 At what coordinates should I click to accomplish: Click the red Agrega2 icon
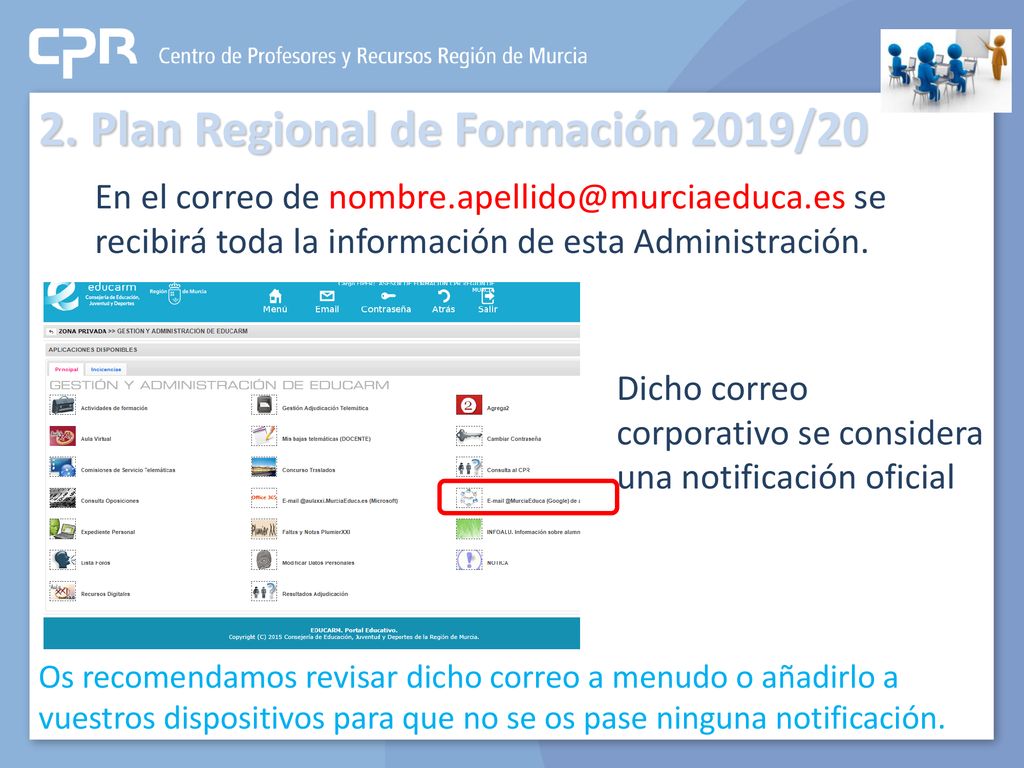pos(469,406)
